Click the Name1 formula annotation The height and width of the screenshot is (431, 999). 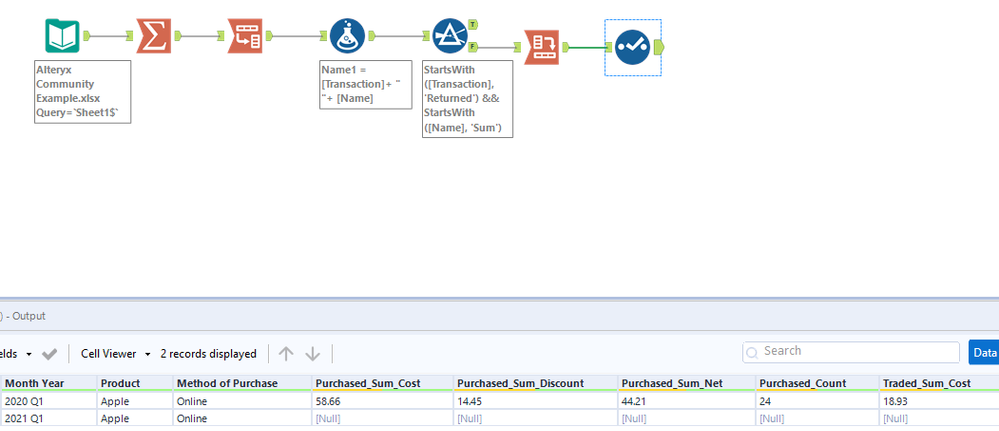click(366, 85)
